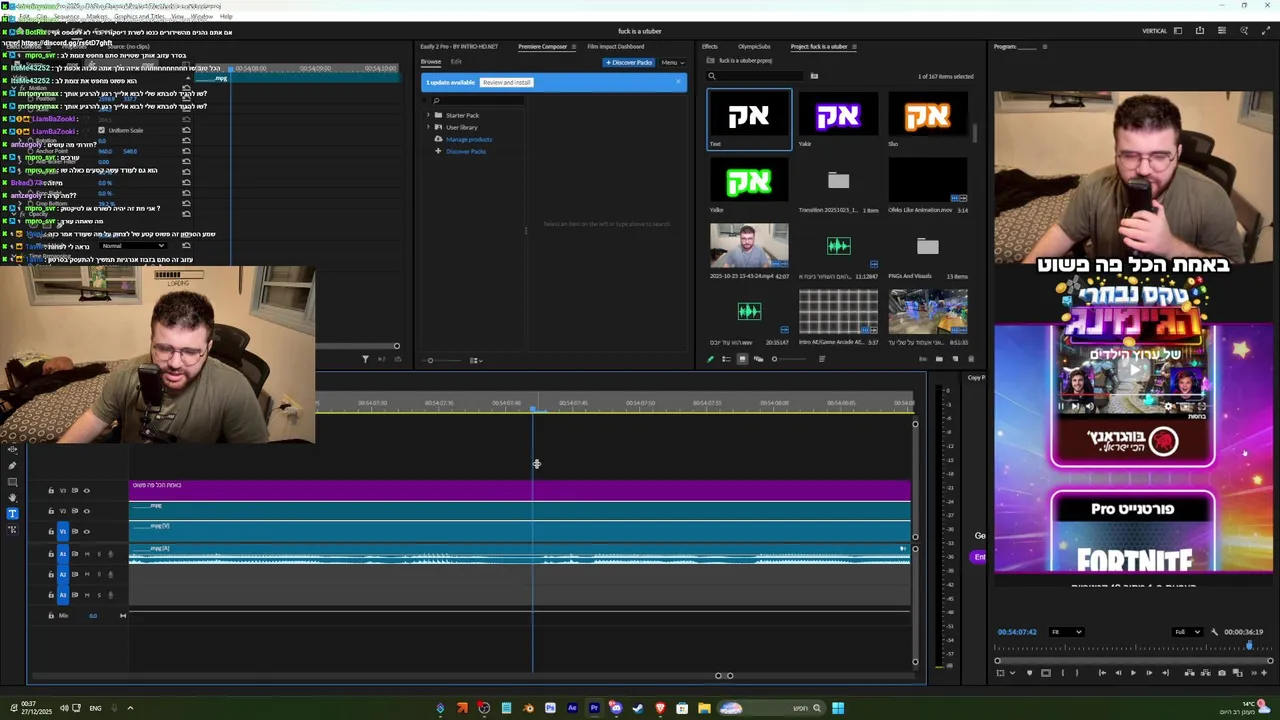Open the Premiere Composer panel menu icon
1280x720 pixels.
(574, 46)
